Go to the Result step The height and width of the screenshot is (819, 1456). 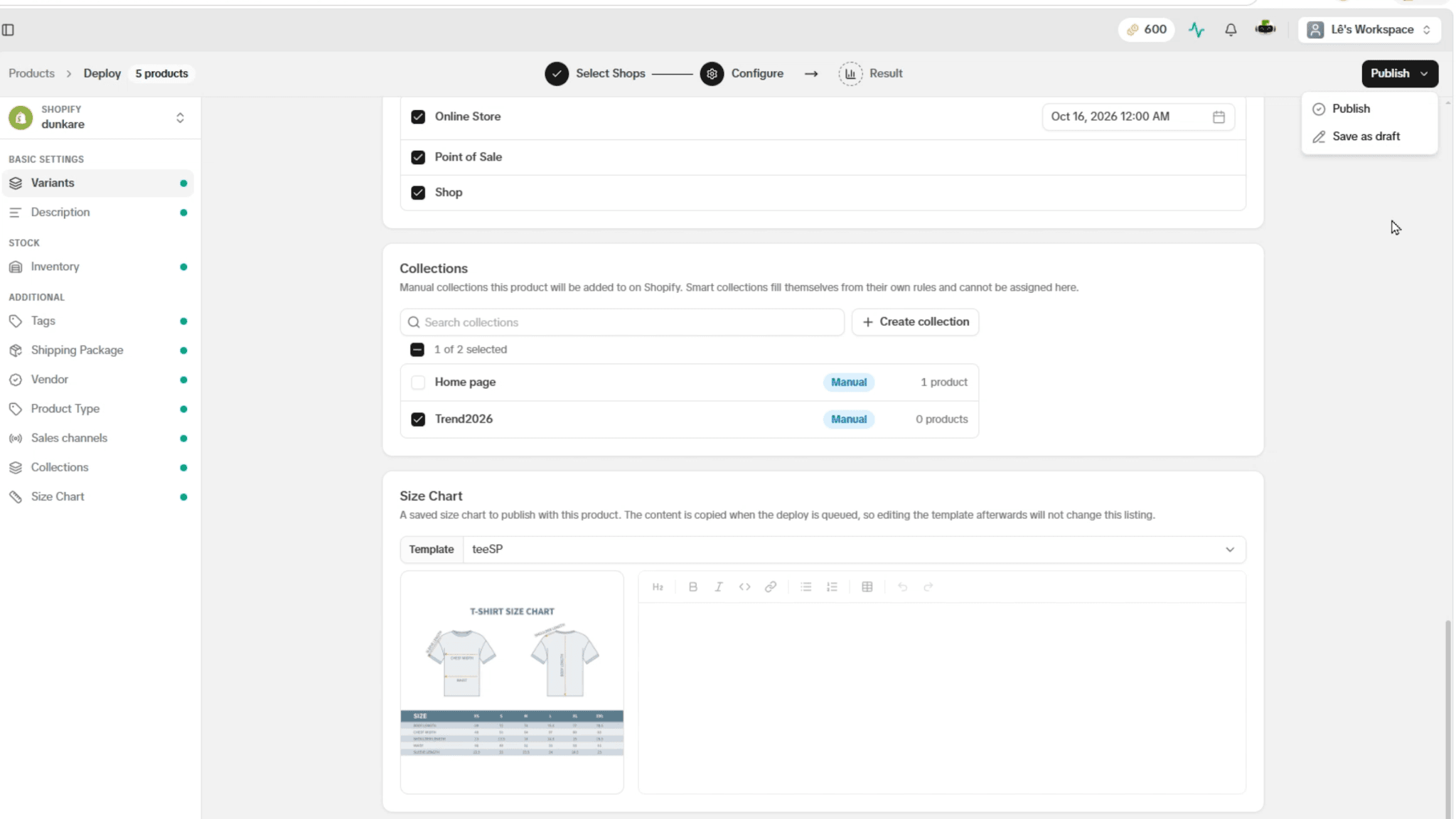(x=870, y=73)
